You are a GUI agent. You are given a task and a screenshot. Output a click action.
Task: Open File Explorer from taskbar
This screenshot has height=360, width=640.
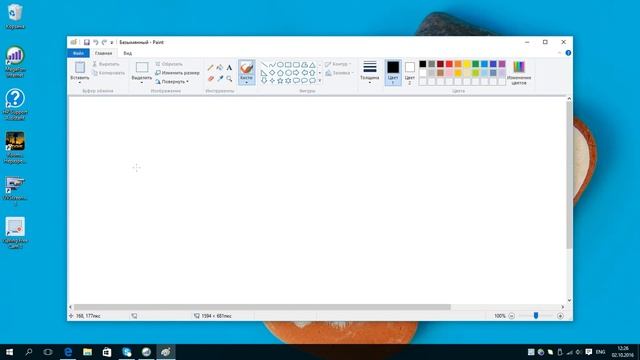(x=87, y=352)
